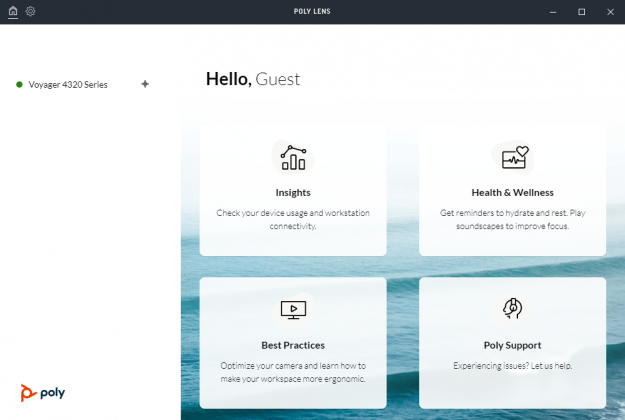The height and width of the screenshot is (420, 625).
Task: Click the green status dot for Voyager
Action: coord(19,85)
